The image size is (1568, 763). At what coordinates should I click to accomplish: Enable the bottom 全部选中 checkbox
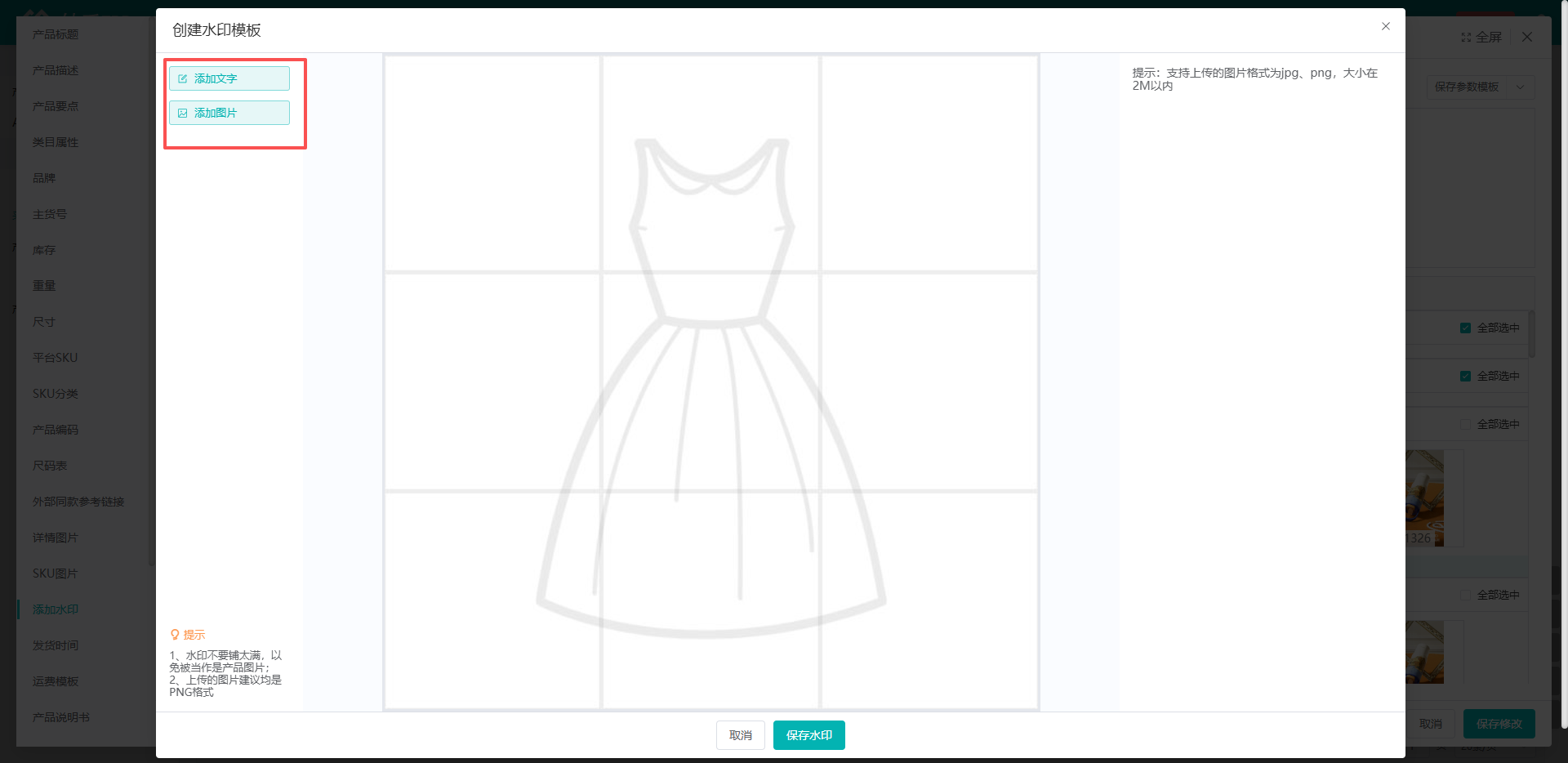tap(1465, 595)
